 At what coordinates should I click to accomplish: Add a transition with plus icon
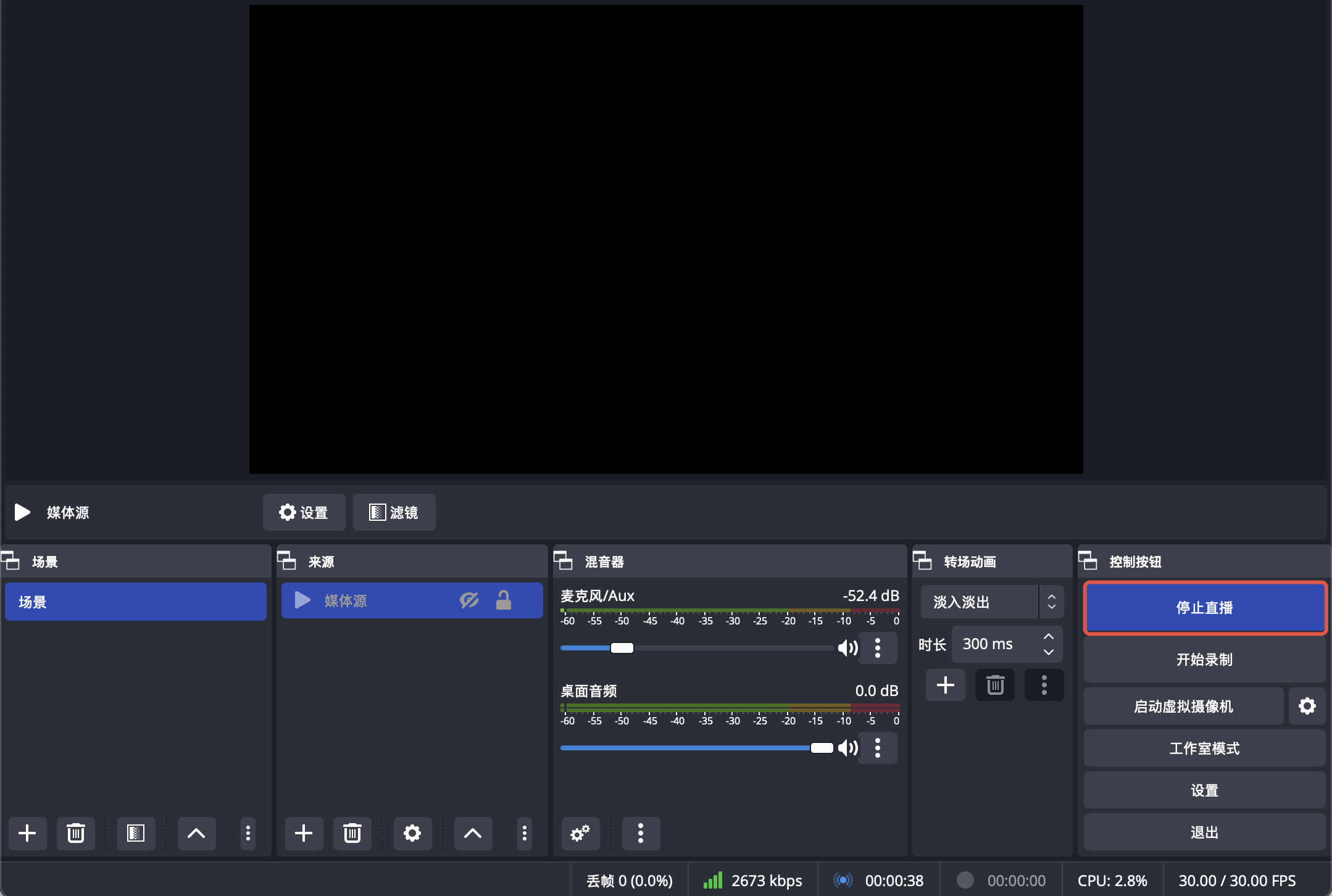coord(945,685)
